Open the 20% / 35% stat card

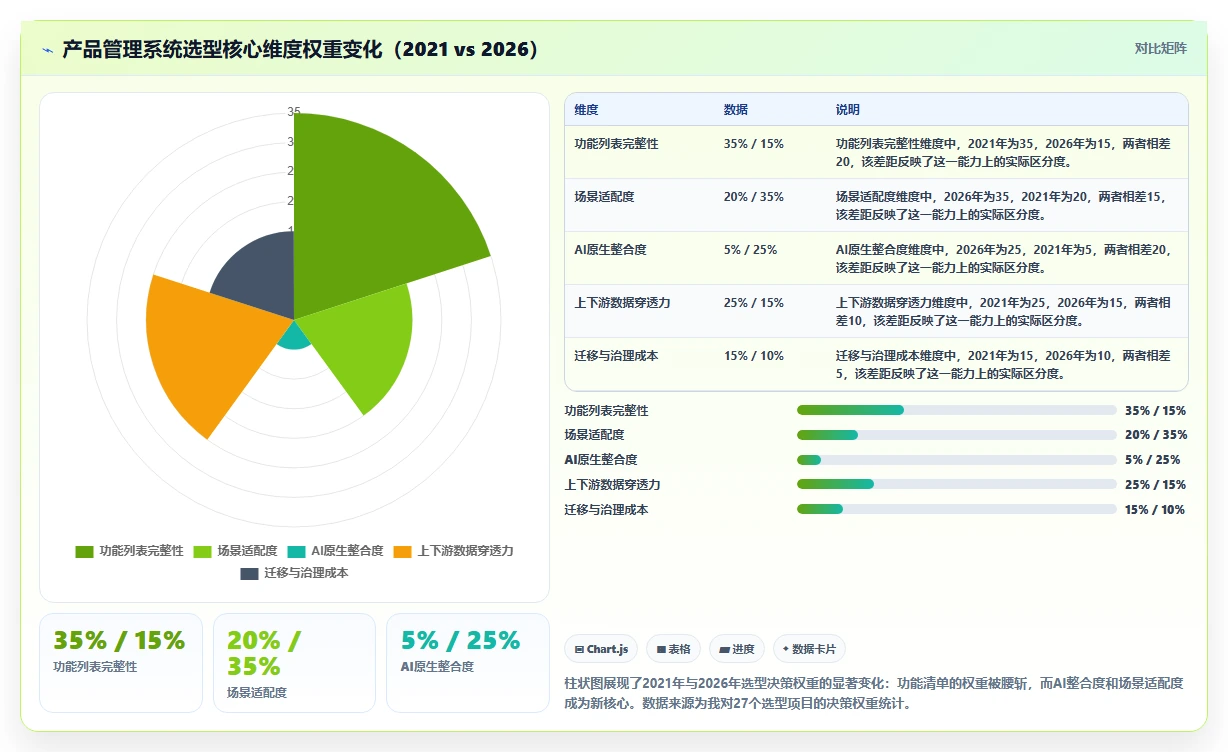(294, 663)
